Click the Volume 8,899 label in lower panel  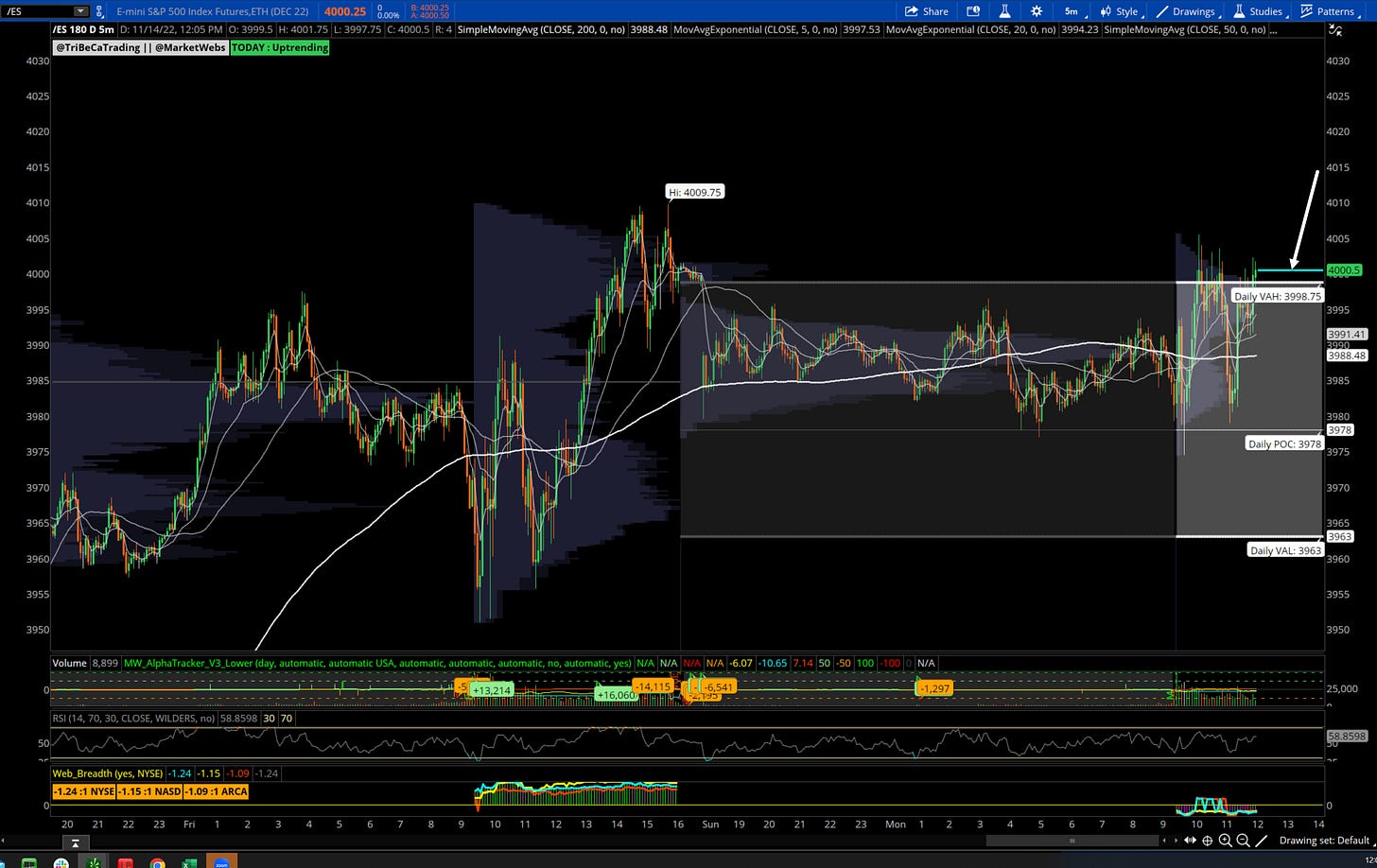point(85,663)
